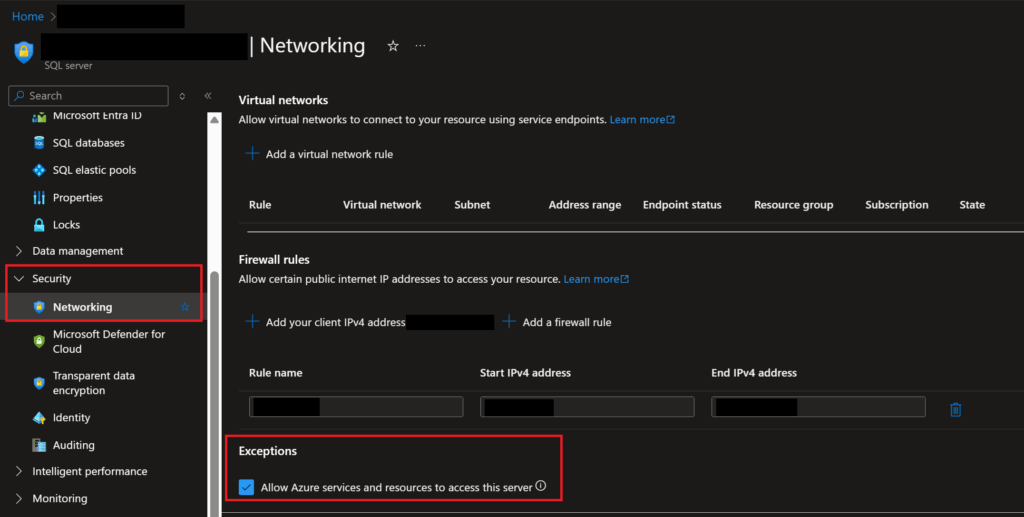Open Locks menu item
Screen dimensions: 1024x517
pos(67,225)
